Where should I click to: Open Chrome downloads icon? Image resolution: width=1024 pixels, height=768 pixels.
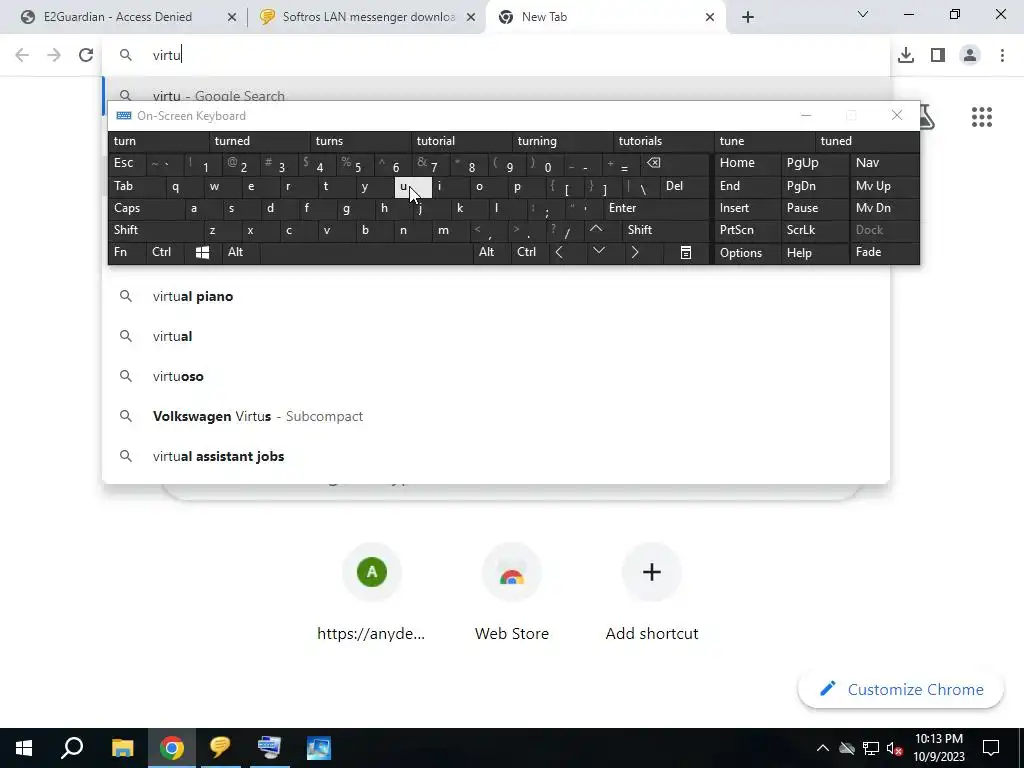(905, 55)
